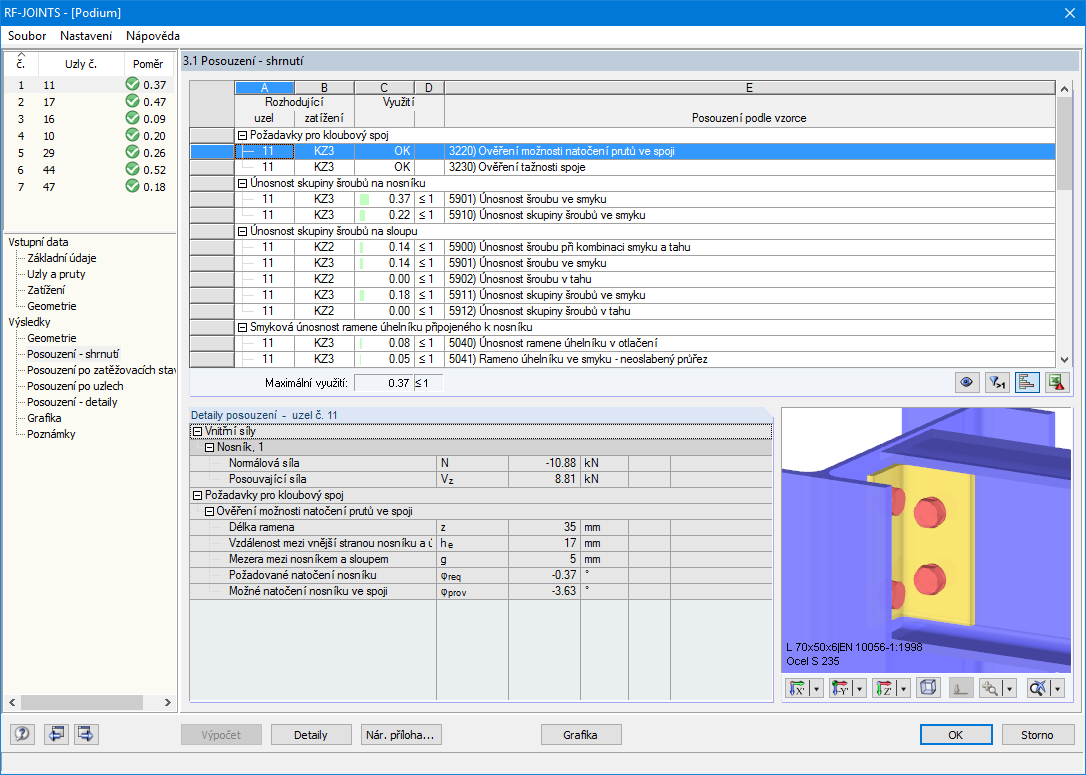View model along minus Y axis
The image size is (1086, 775).
point(841,688)
